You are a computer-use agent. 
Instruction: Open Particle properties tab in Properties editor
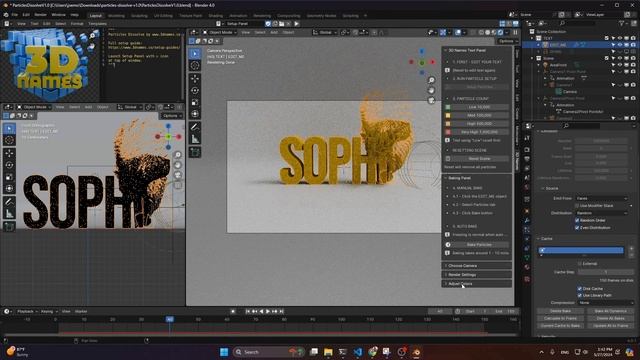pos(527,230)
